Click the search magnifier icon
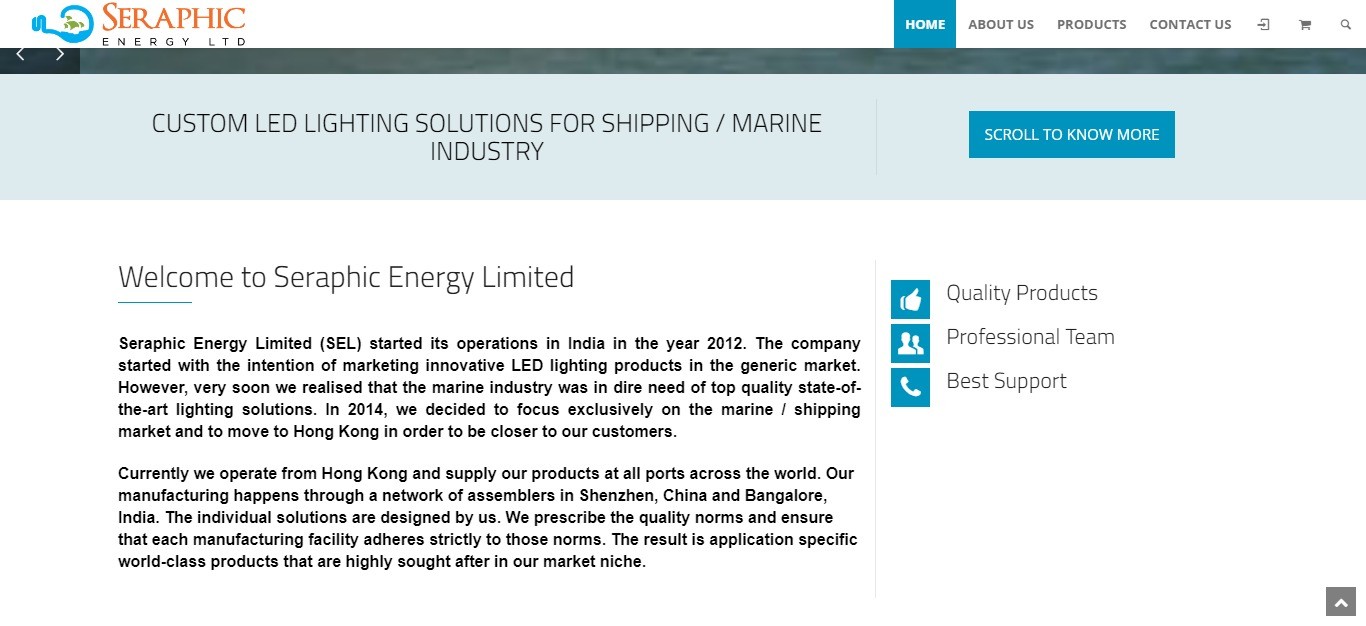Image resolution: width=1366 pixels, height=626 pixels. pyautogui.click(x=1345, y=24)
